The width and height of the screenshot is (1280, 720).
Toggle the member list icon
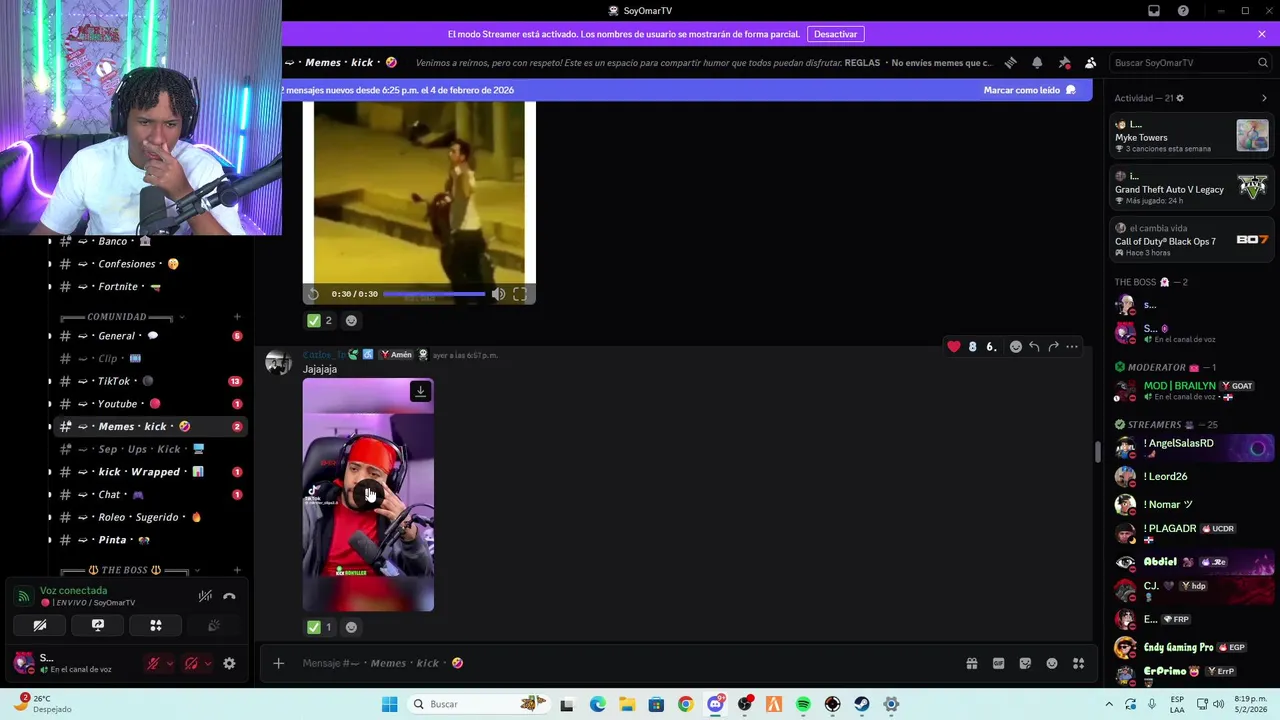(1090, 62)
